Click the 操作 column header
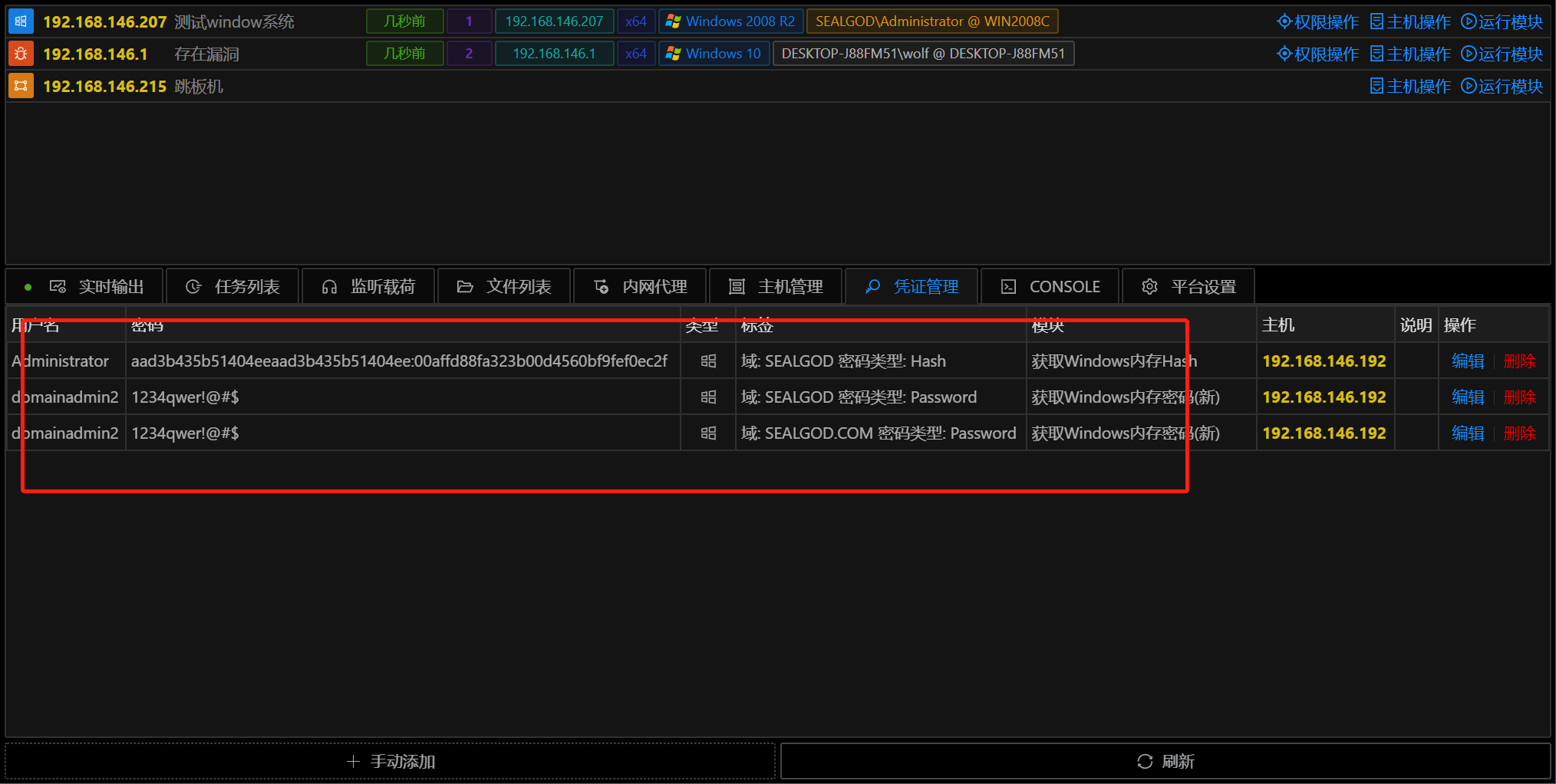Image resolution: width=1556 pixels, height=784 pixels. tap(1494, 325)
